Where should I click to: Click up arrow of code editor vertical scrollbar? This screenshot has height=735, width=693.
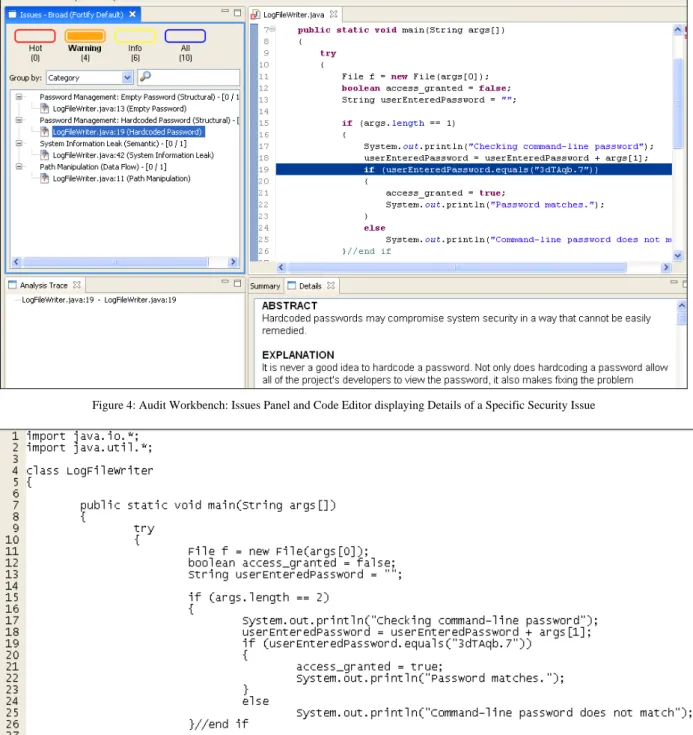pos(678,30)
